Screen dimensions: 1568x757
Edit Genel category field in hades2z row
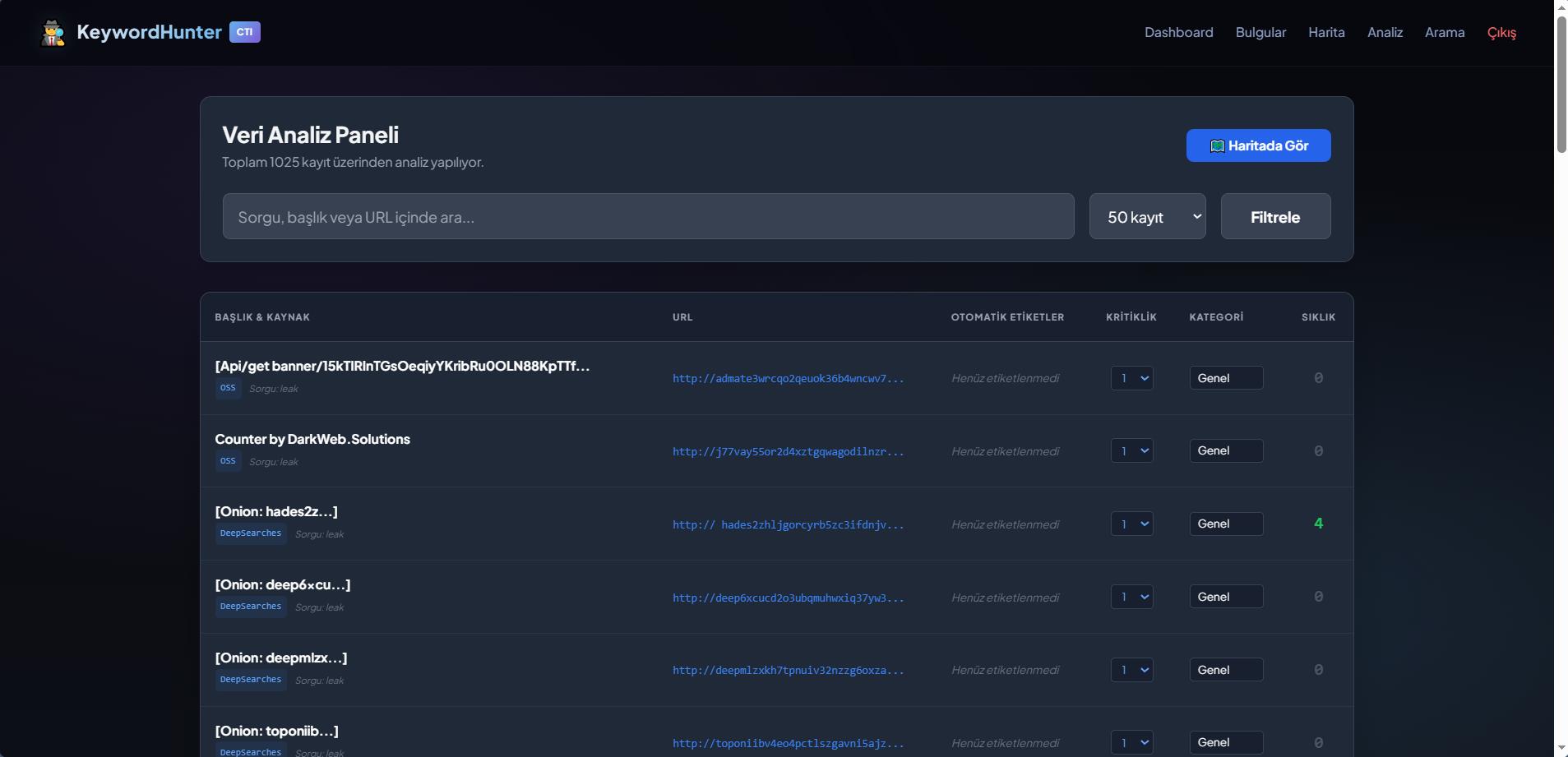click(x=1226, y=524)
